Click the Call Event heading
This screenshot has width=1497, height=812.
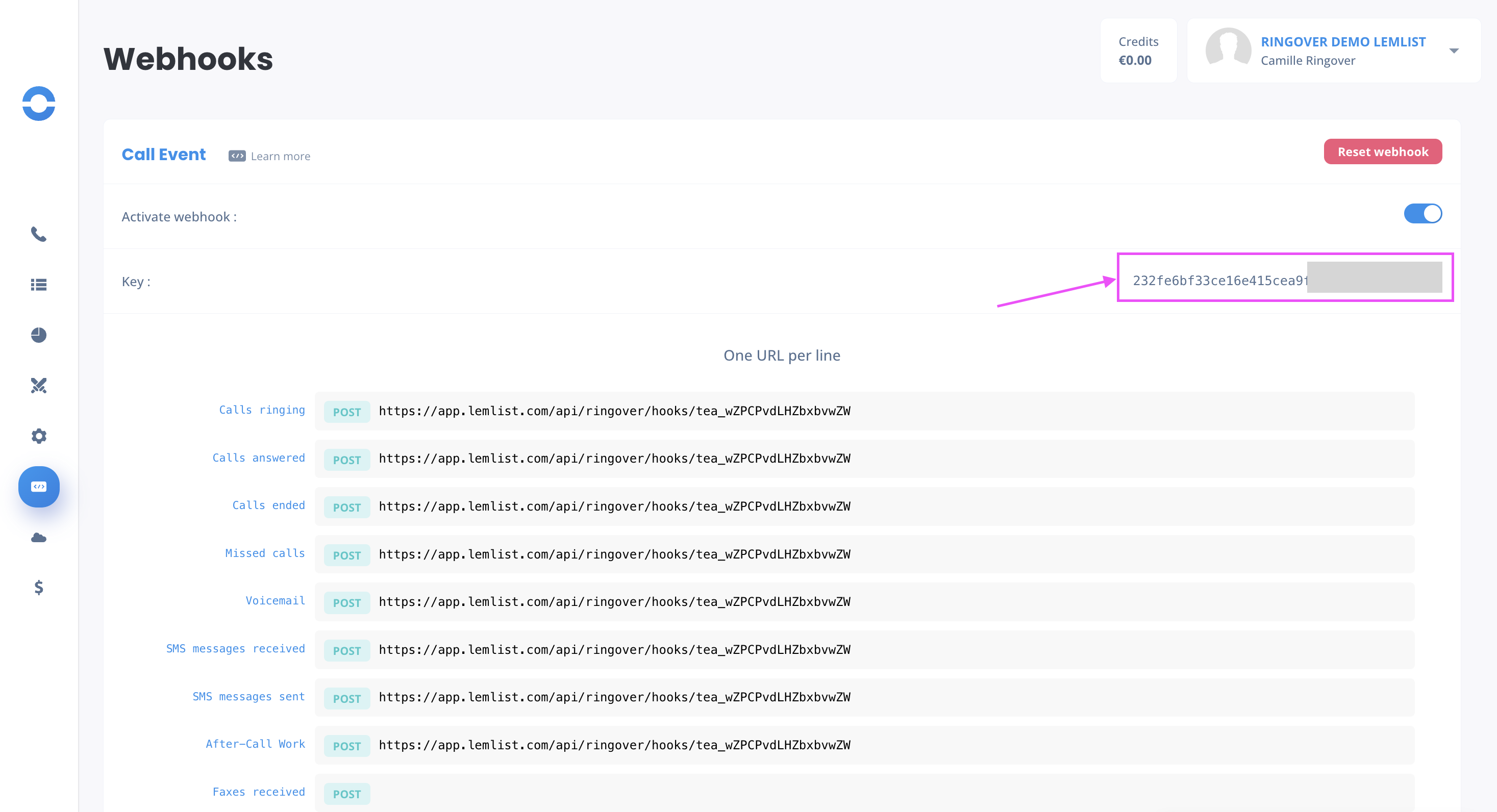tap(164, 155)
